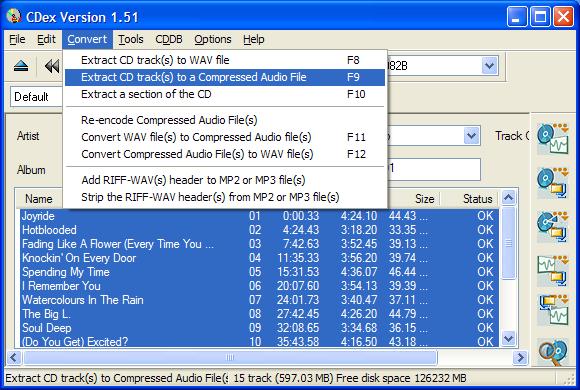Close the open Convert menu
Viewport: 580px width, 390px height.
click(x=87, y=39)
